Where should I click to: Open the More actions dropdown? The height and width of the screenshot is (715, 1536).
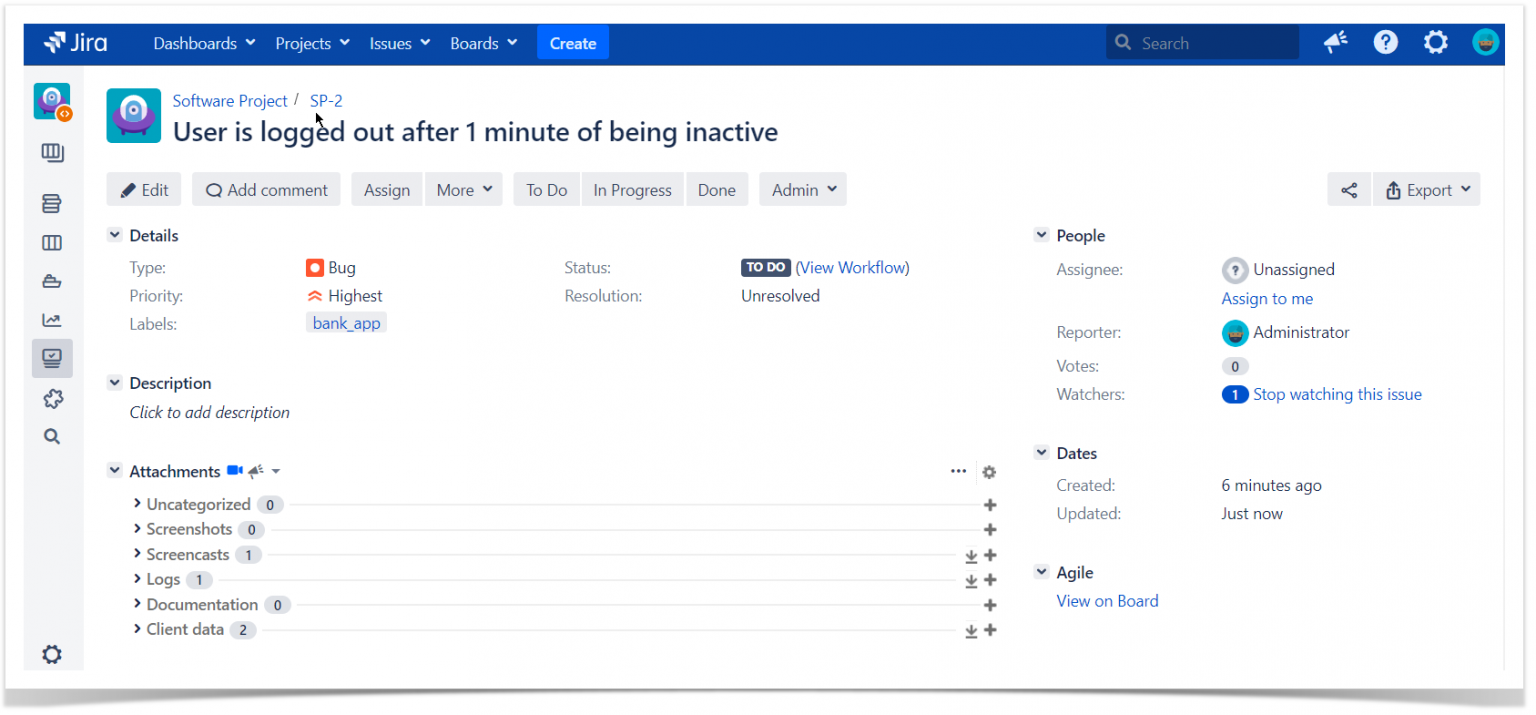click(463, 189)
